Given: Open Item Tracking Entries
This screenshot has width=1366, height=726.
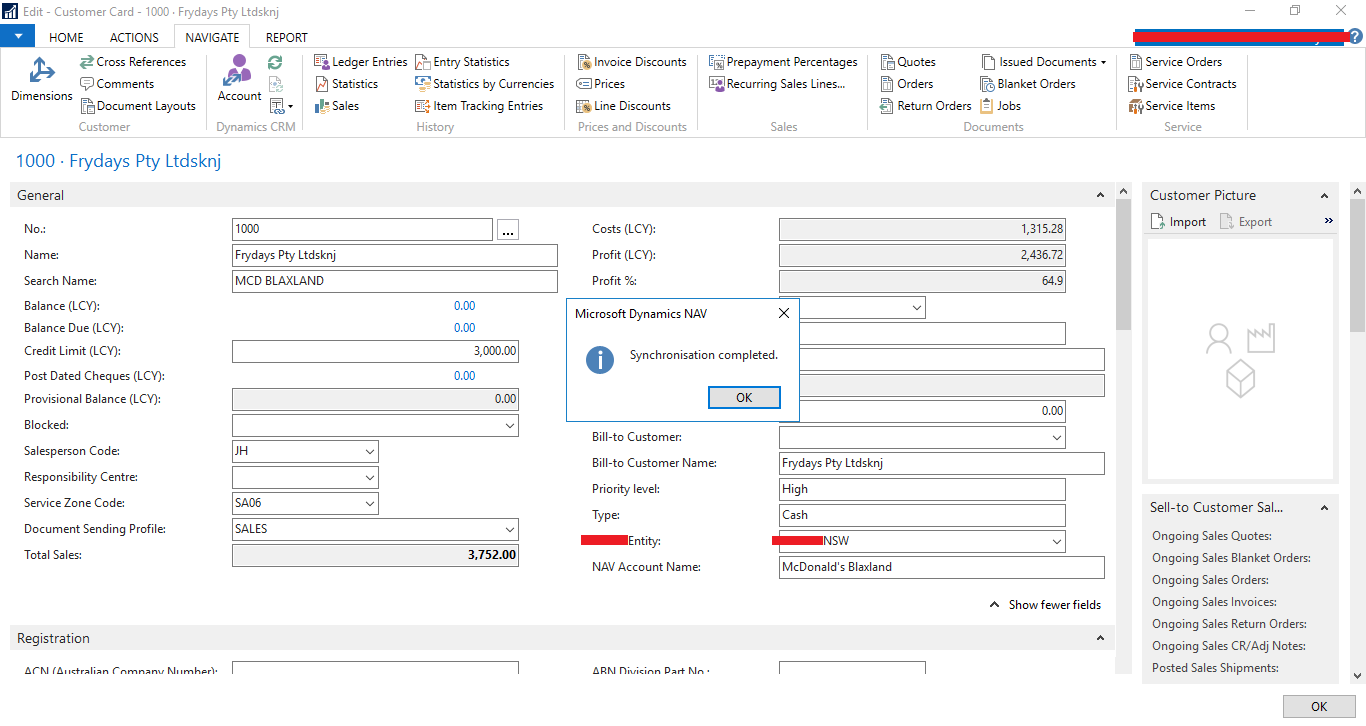Looking at the screenshot, I should tap(490, 105).
